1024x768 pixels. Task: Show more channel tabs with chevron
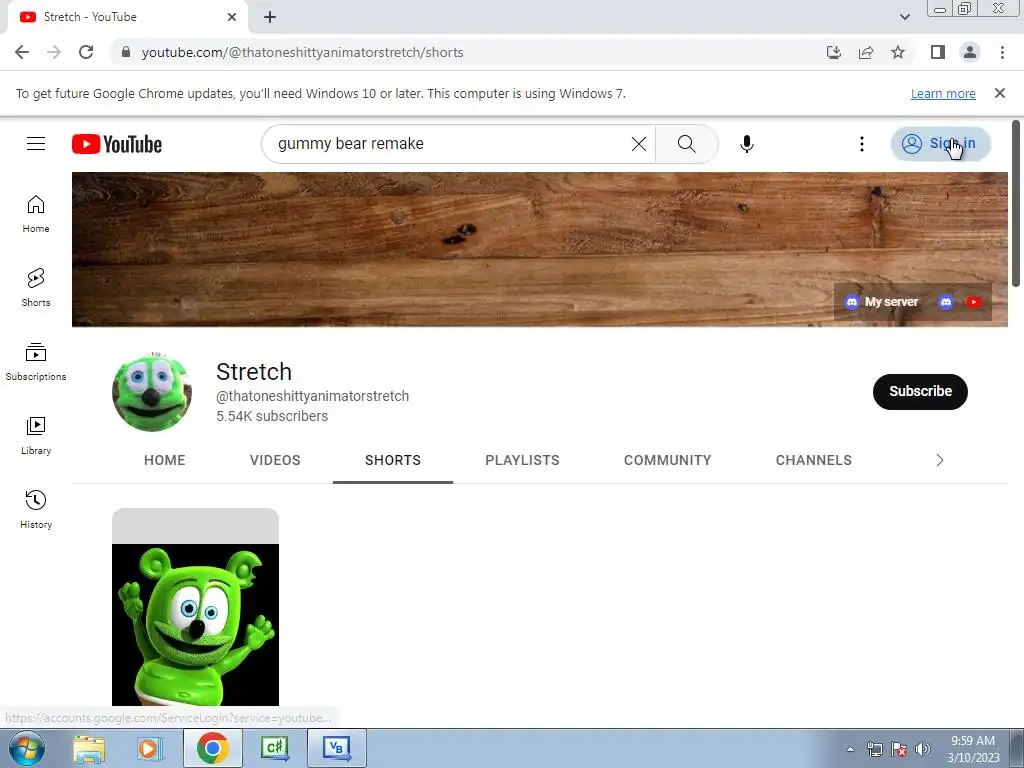pyautogui.click(x=939, y=460)
